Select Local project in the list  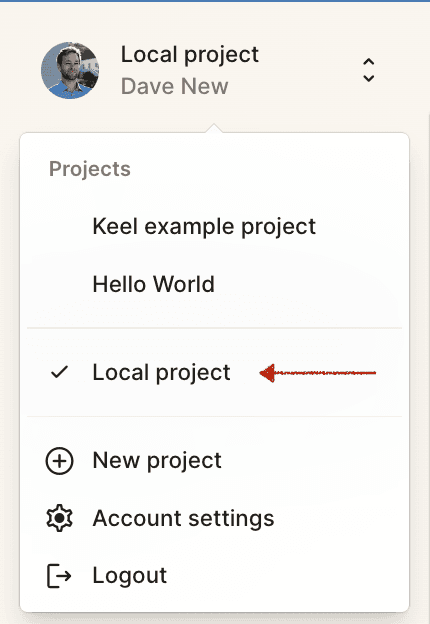click(214, 372)
